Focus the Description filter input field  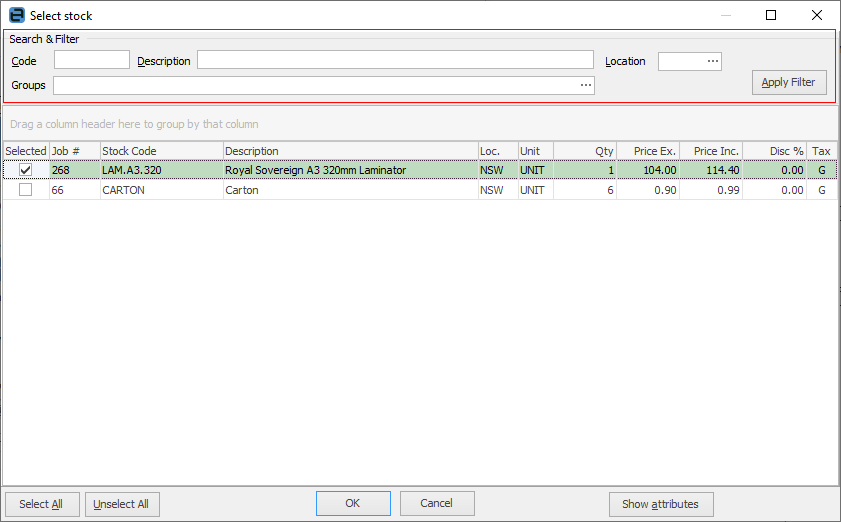click(x=395, y=60)
